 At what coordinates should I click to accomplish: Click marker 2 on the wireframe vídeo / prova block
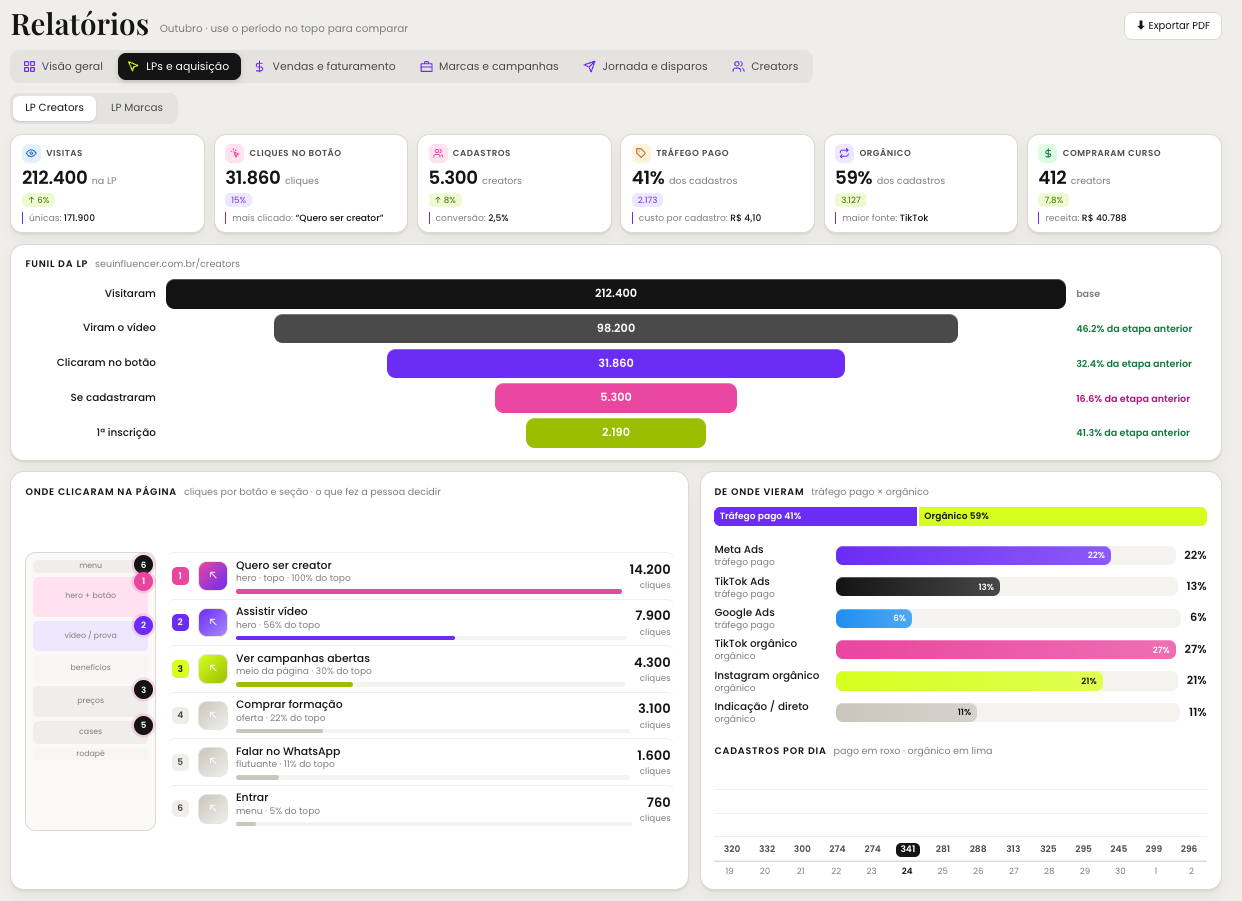(x=143, y=626)
